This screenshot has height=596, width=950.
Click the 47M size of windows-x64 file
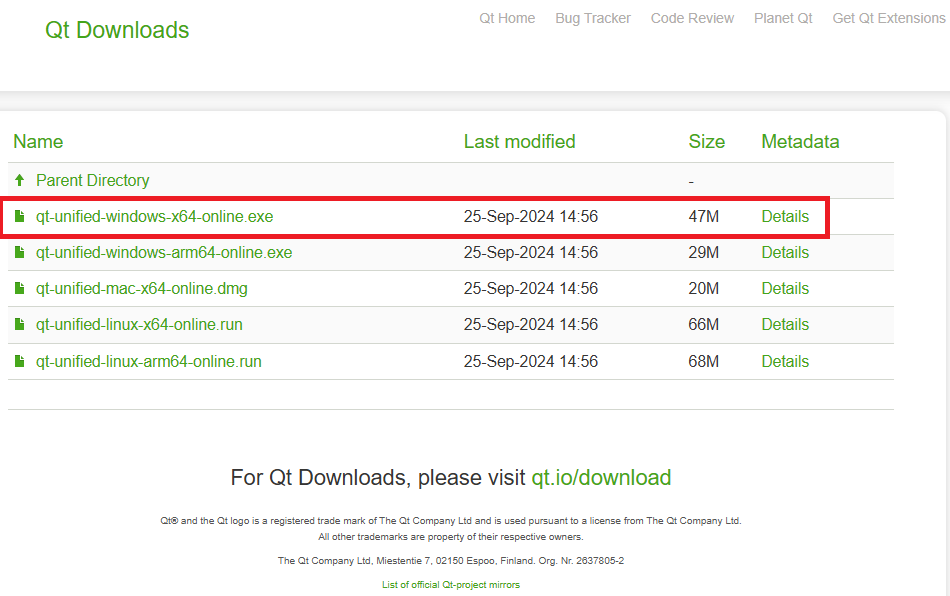click(x=703, y=217)
